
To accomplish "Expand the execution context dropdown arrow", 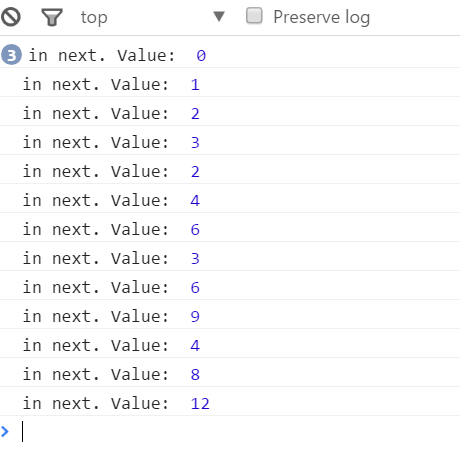I will tap(219, 16).
